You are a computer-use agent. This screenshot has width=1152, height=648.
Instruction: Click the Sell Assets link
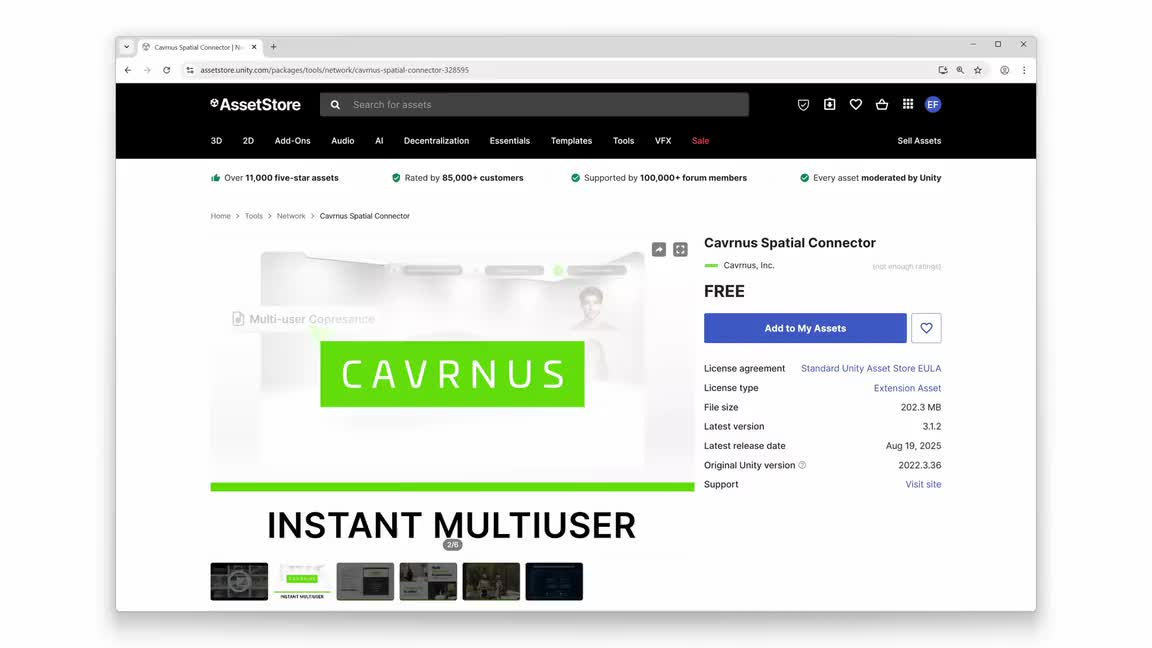click(x=919, y=140)
